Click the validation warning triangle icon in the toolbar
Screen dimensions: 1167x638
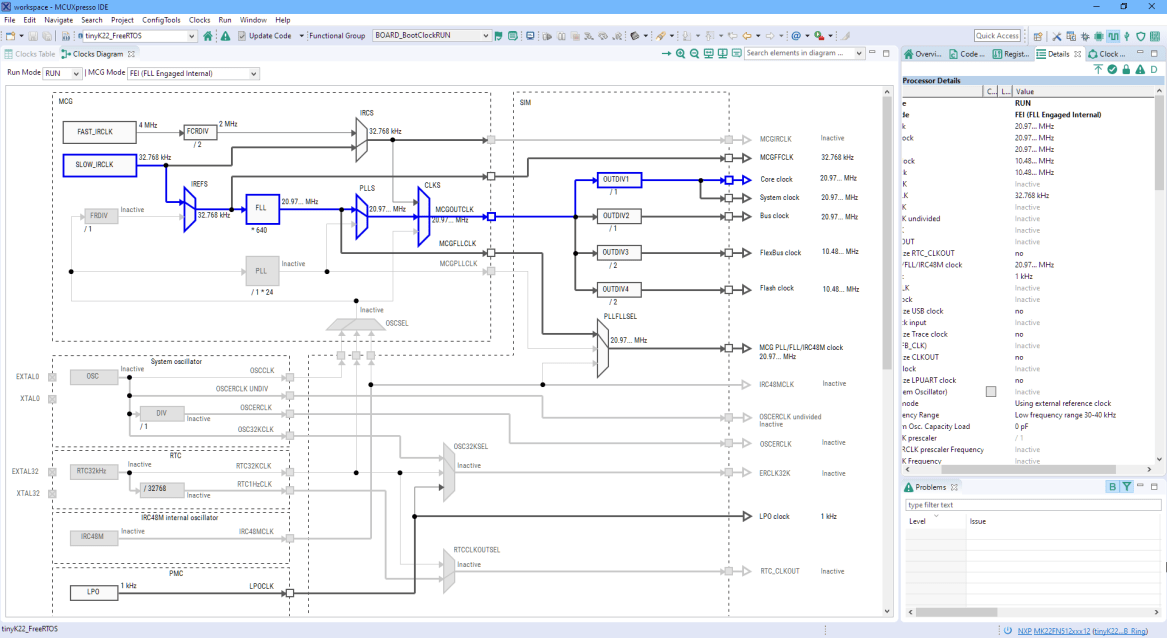coord(226,33)
